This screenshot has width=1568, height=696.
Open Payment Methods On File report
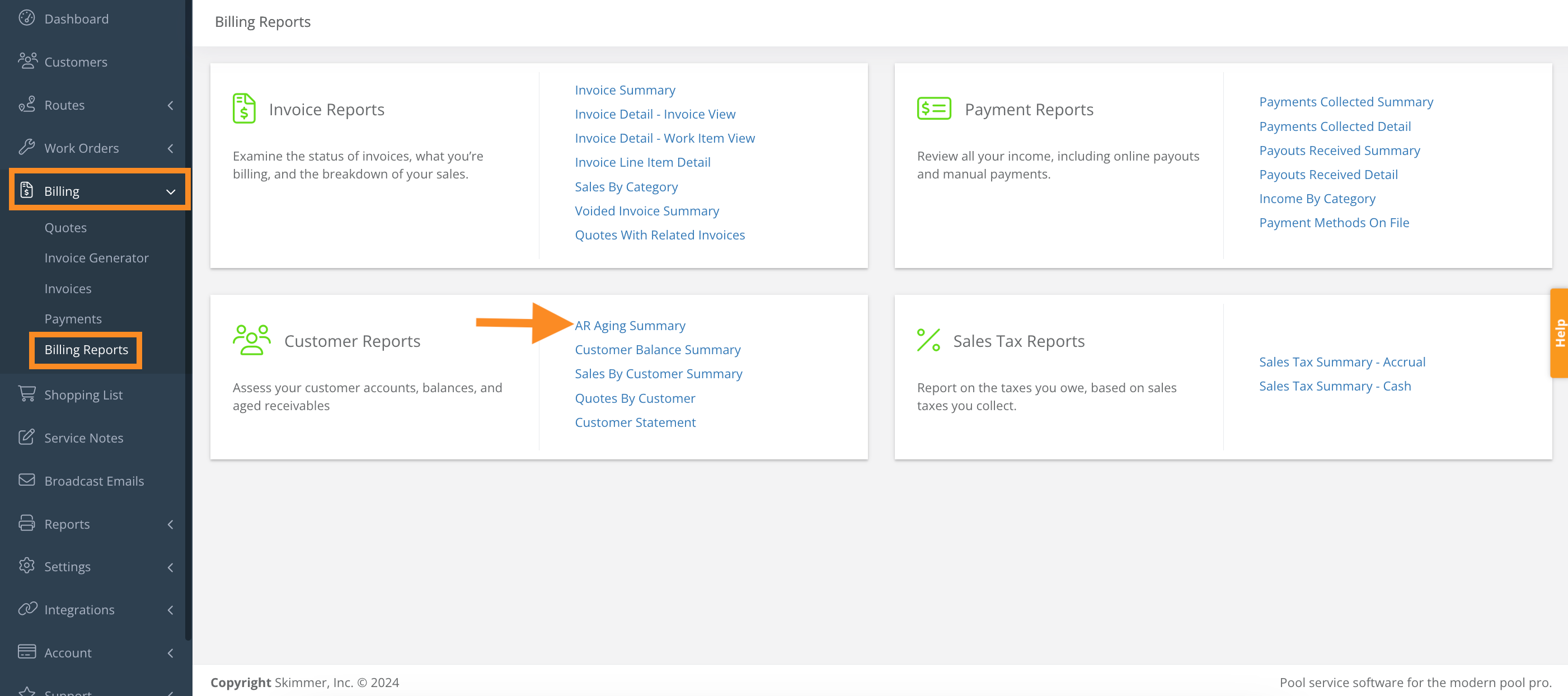pos(1334,223)
